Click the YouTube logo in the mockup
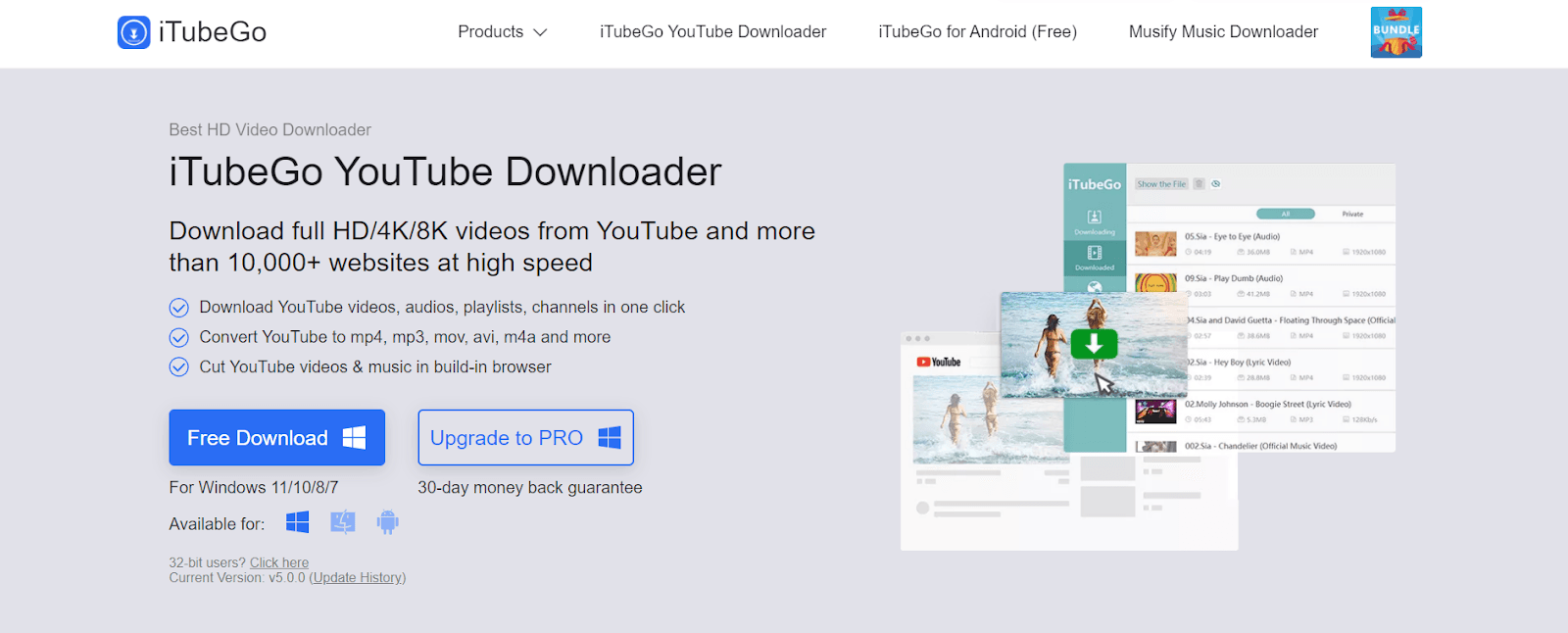Screen dimensions: 1568x633 [x=938, y=363]
